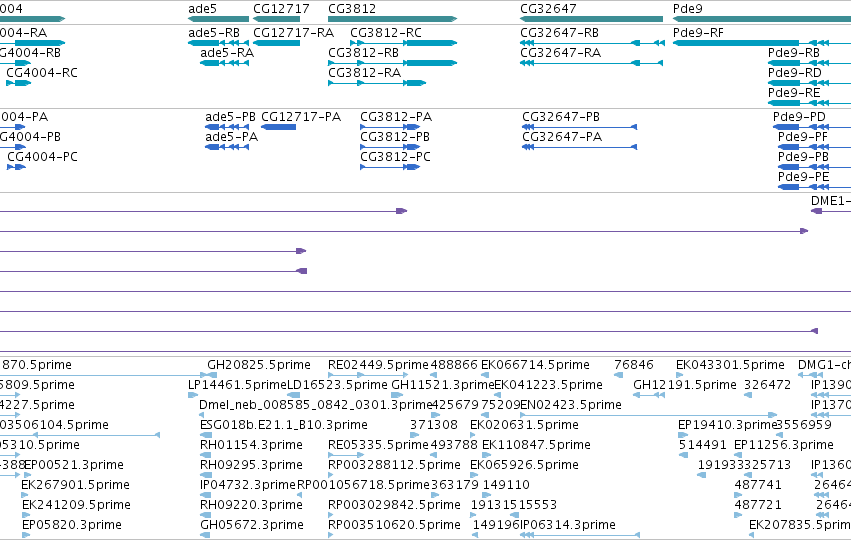
Task: Click EST ESG018b.E21.1_B10.3prime
Action: click(206, 435)
